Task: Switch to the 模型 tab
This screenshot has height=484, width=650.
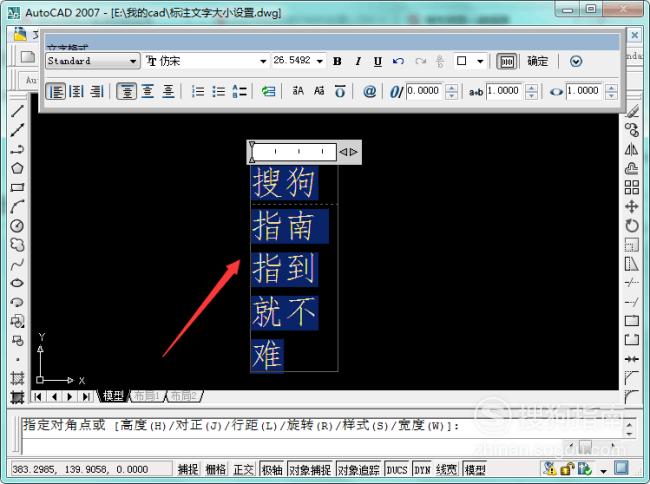Action: [113, 396]
